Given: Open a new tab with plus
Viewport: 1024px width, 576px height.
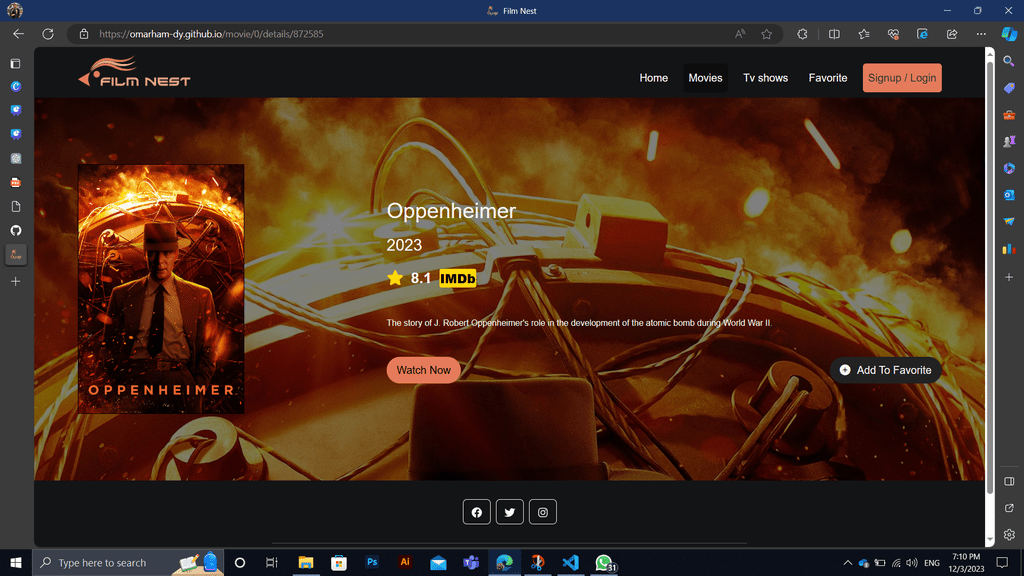Looking at the screenshot, I should (x=16, y=281).
